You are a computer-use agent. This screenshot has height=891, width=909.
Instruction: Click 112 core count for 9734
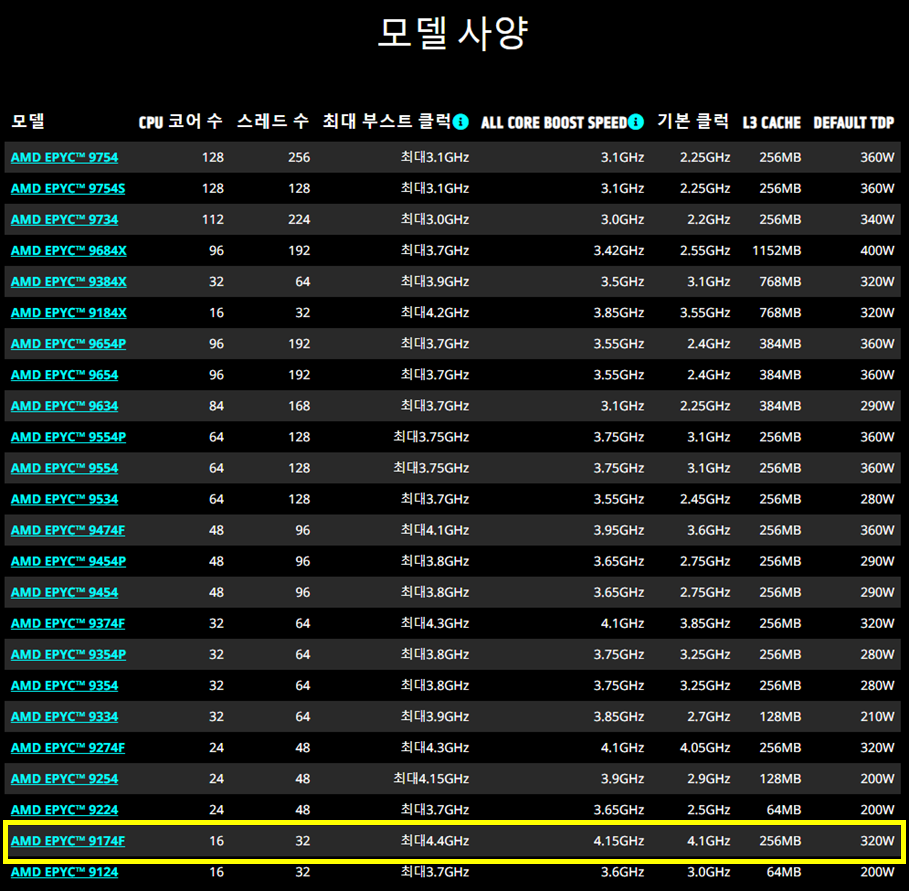point(213,220)
